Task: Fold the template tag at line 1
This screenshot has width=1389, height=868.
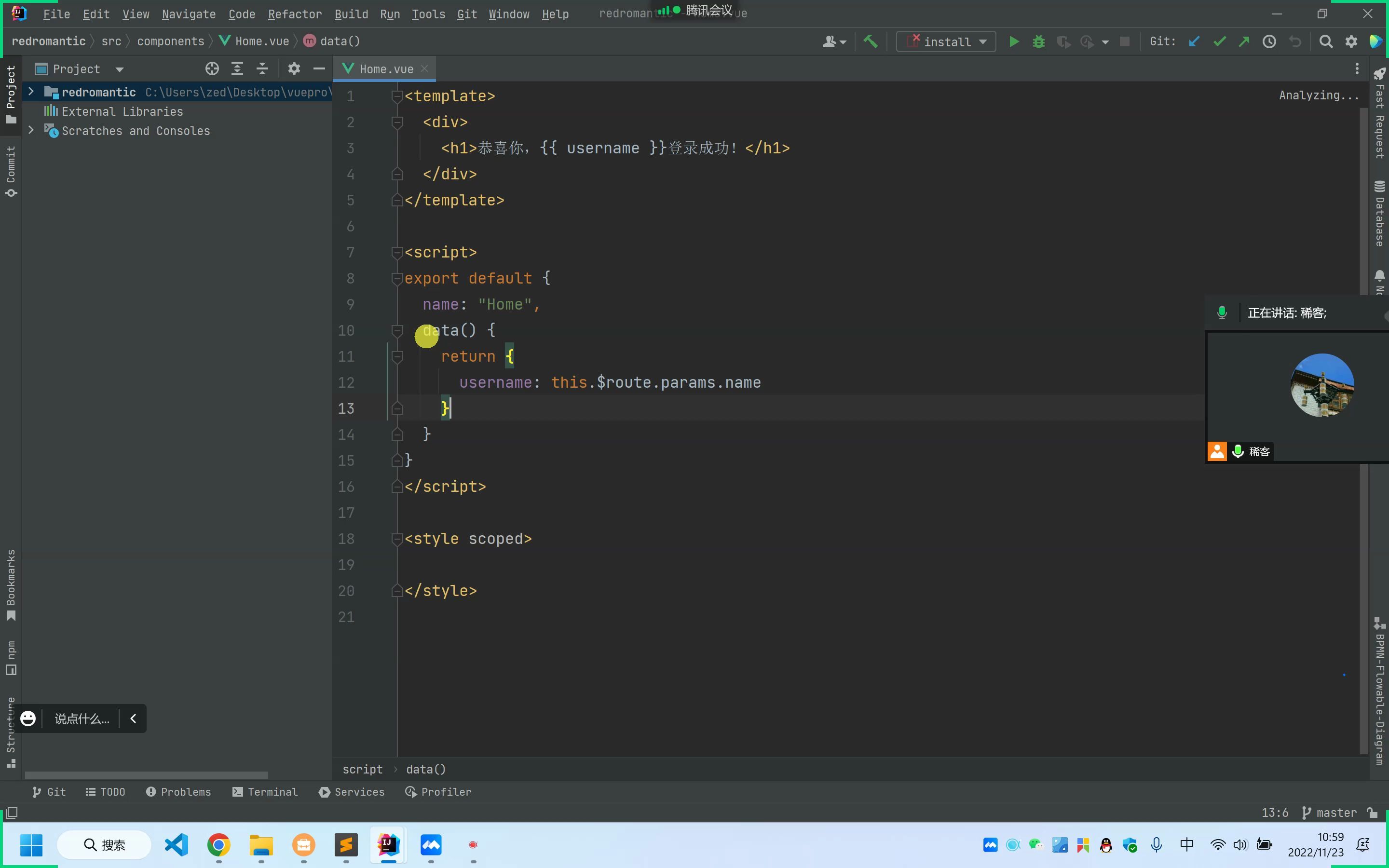Action: pyautogui.click(x=396, y=96)
